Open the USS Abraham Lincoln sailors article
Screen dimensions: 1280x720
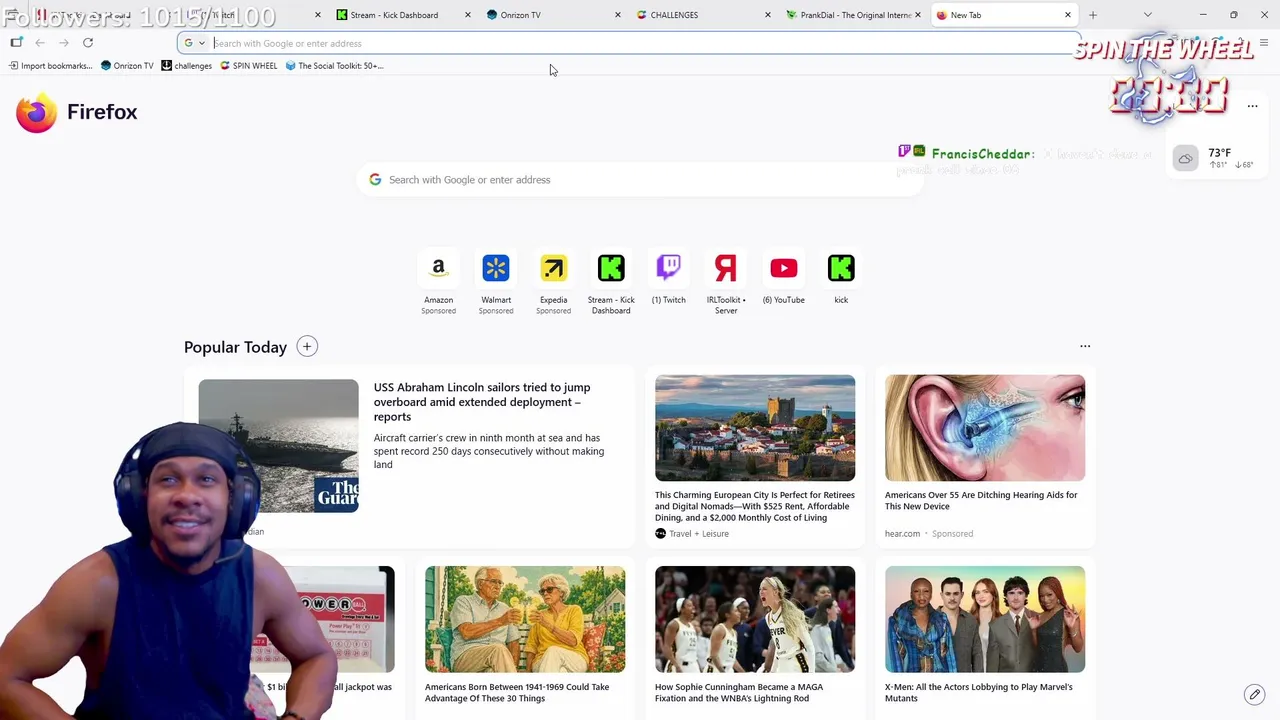pyautogui.click(x=482, y=402)
